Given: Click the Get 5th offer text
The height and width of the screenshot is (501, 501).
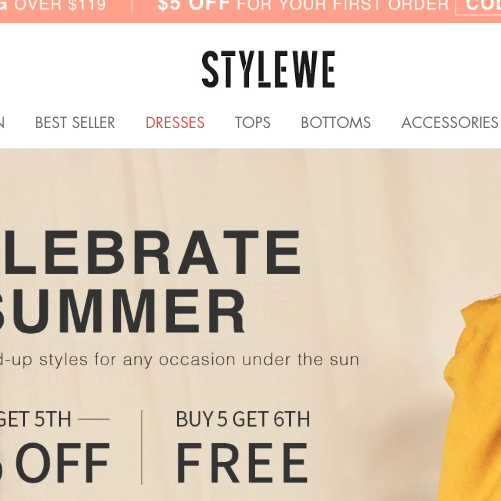Looking at the screenshot, I should coord(35,419).
